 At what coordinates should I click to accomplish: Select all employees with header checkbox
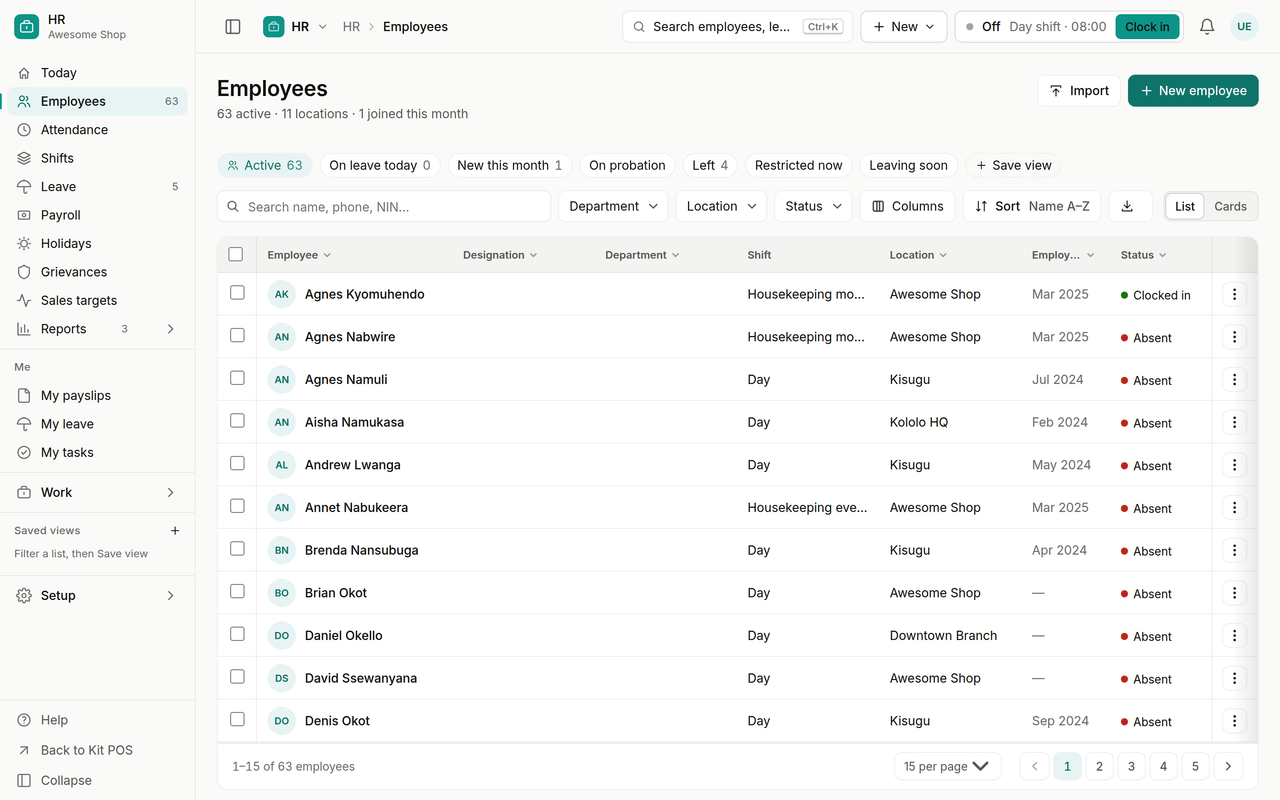(x=236, y=254)
